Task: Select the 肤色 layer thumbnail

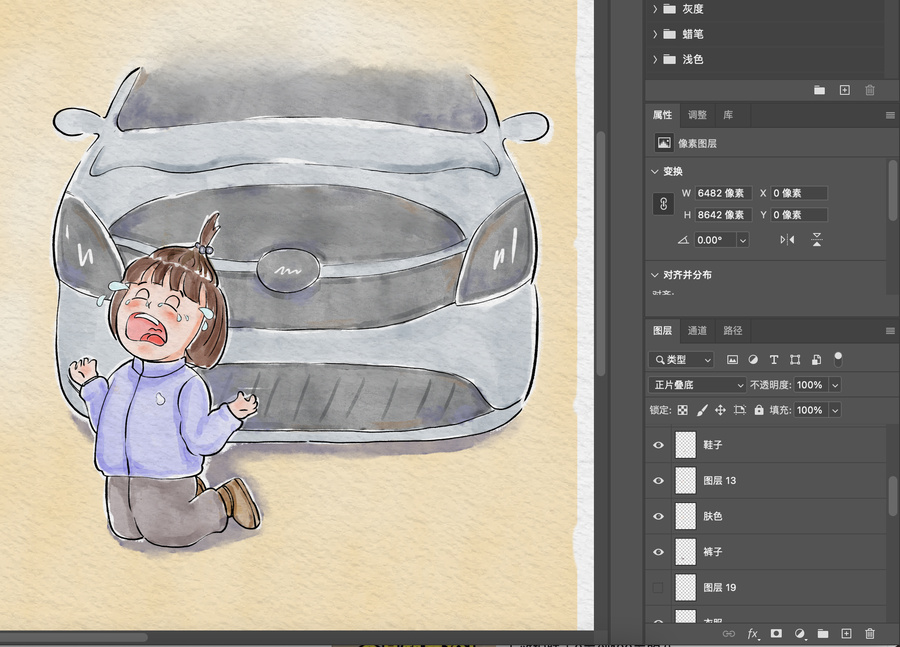Action: [685, 516]
